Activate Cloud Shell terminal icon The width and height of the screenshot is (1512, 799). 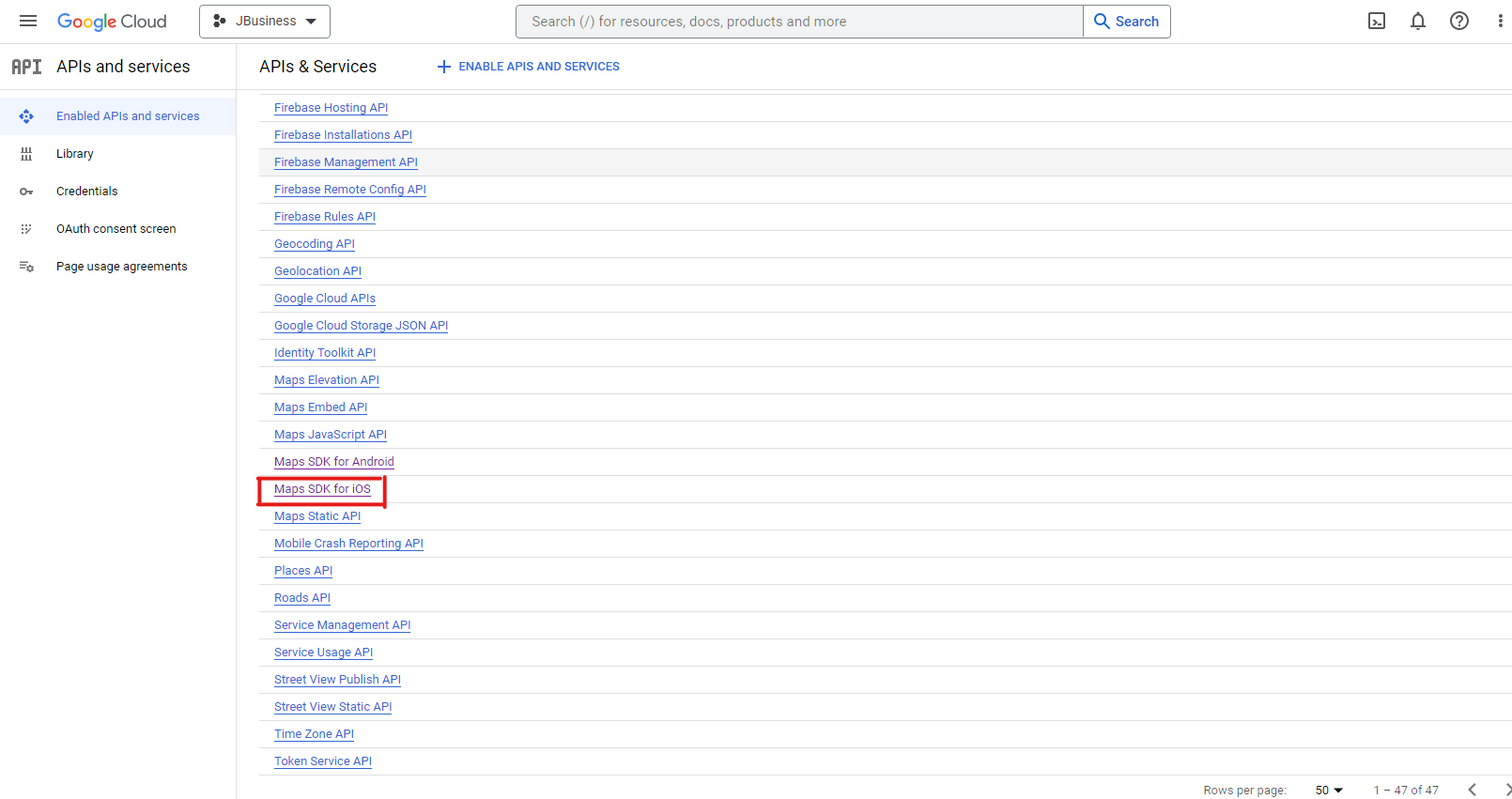(x=1377, y=22)
